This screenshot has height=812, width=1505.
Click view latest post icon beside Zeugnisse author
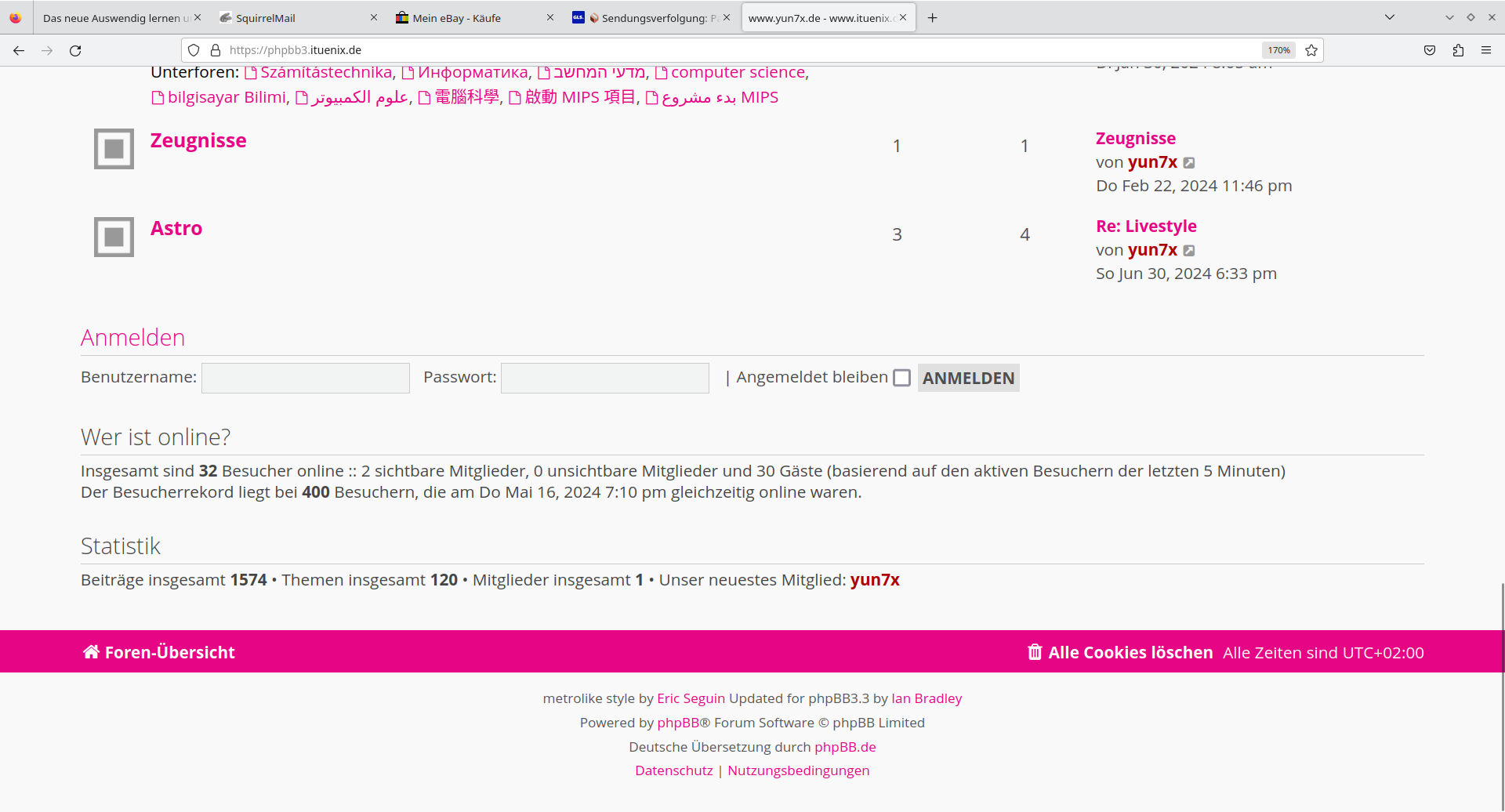(x=1189, y=163)
